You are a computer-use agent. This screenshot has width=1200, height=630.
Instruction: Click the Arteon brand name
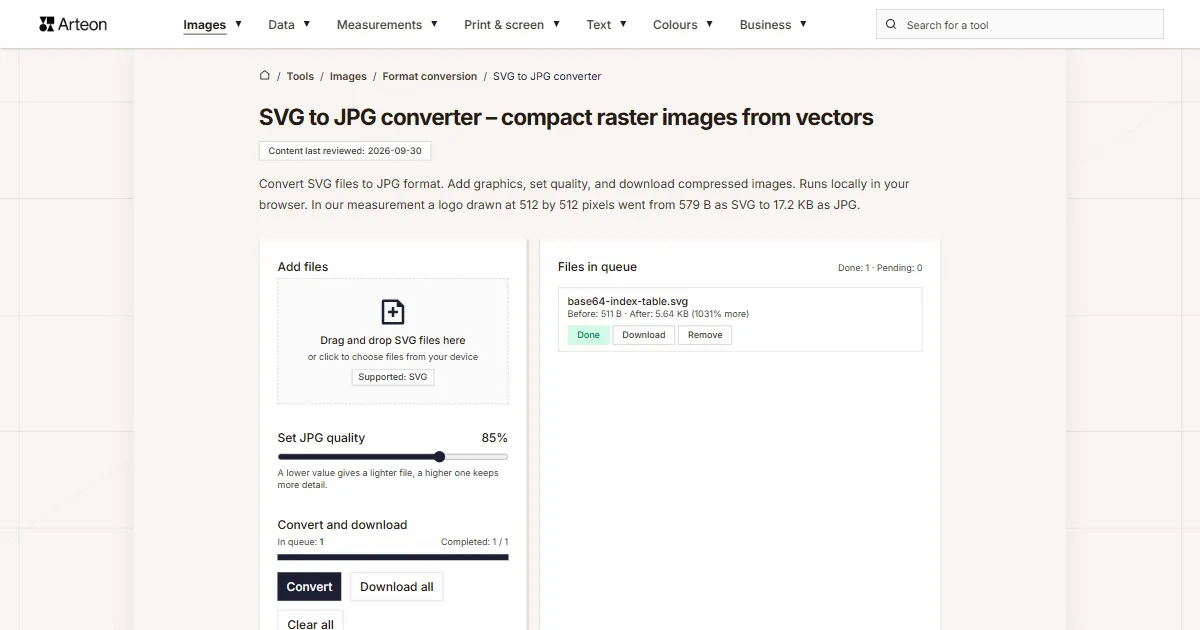(83, 24)
